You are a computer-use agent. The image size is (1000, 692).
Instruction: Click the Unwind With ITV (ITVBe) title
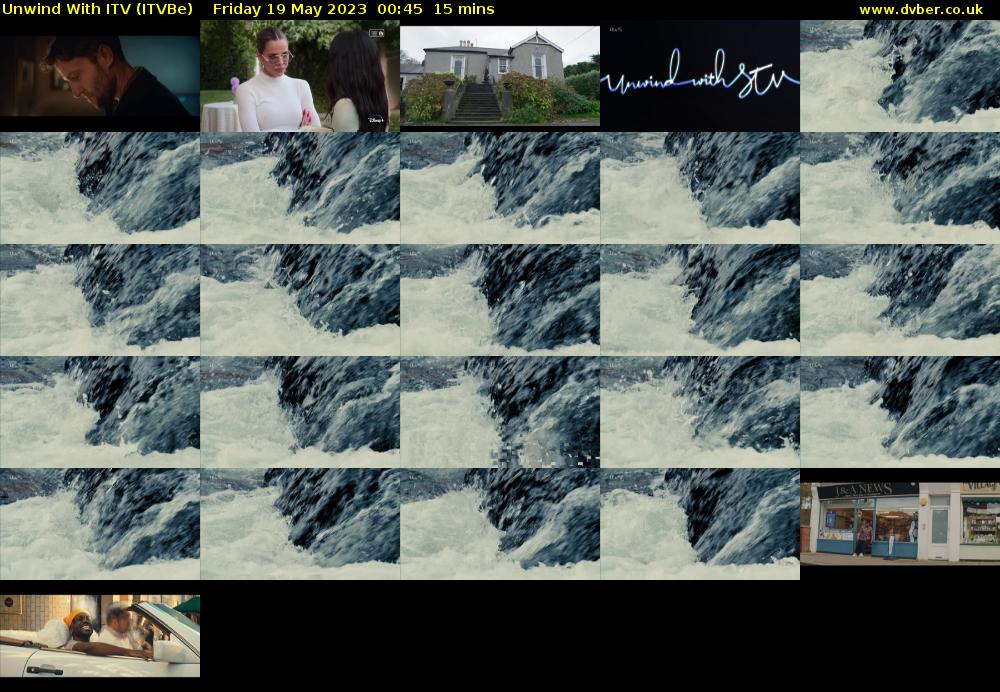tap(97, 9)
